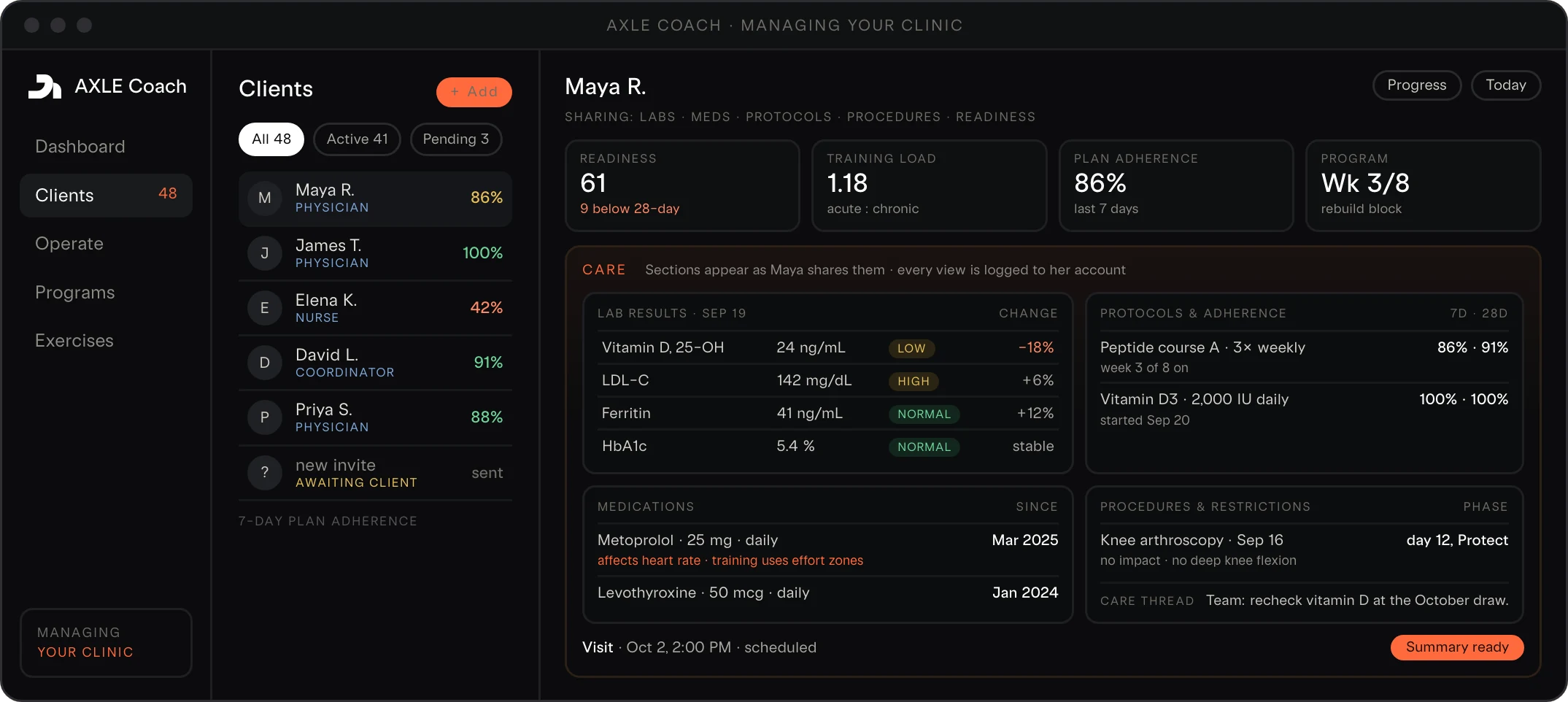Open the Progress view
The width and height of the screenshot is (1568, 702).
pyautogui.click(x=1416, y=85)
